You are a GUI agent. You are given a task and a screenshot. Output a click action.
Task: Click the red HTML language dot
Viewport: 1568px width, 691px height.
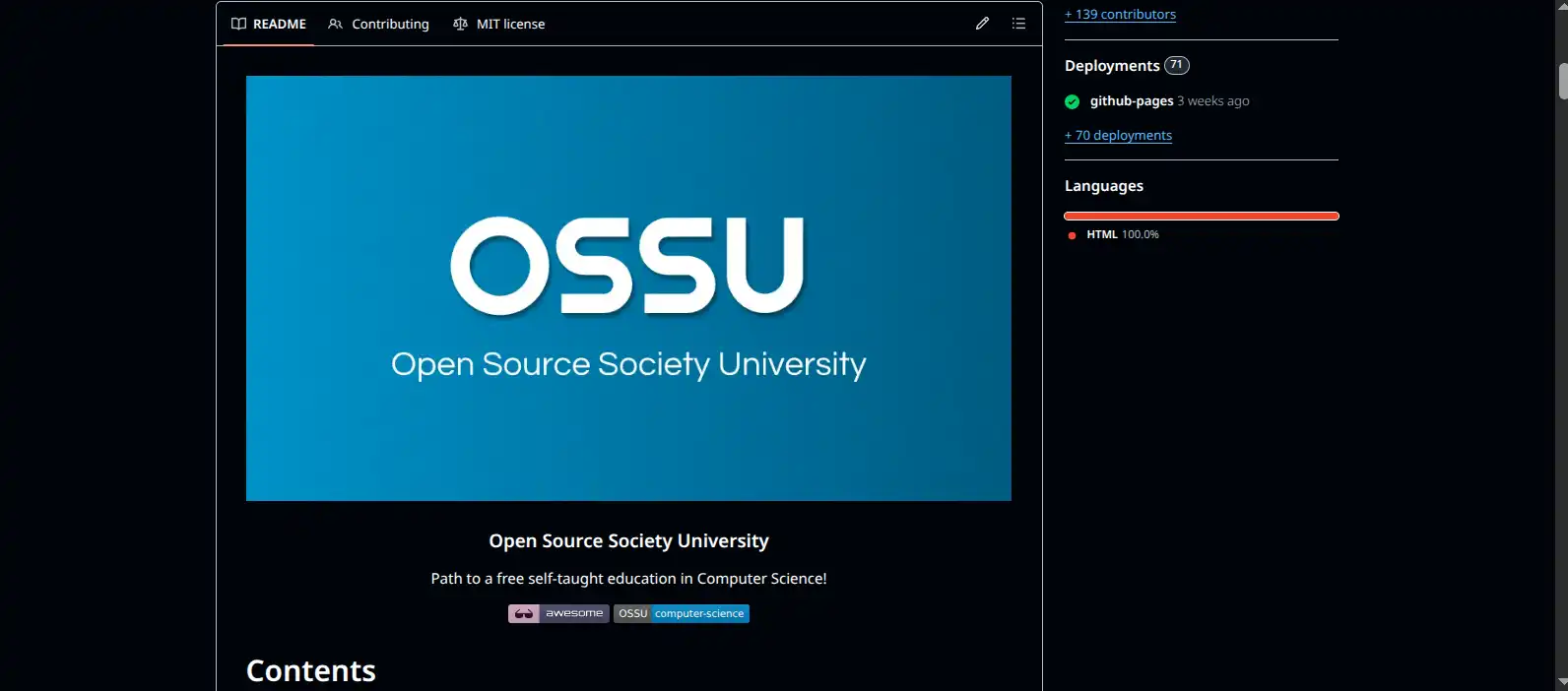1072,235
